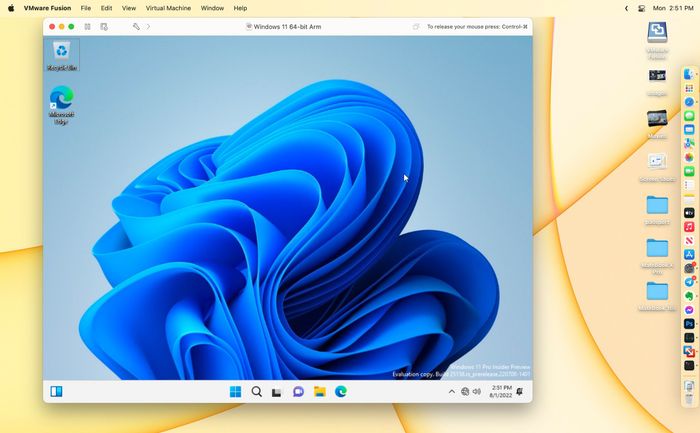
Task: Launch Safari from the Dock
Action: point(689,102)
